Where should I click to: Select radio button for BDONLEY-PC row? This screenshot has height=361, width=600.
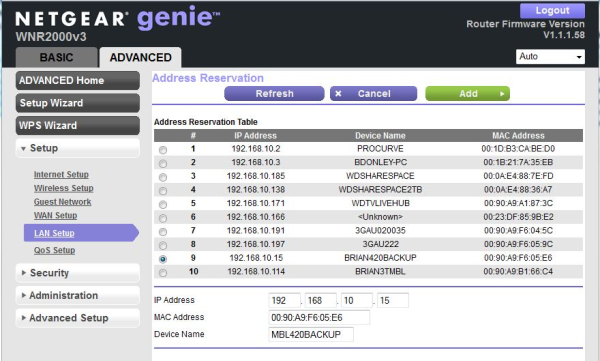(163, 164)
